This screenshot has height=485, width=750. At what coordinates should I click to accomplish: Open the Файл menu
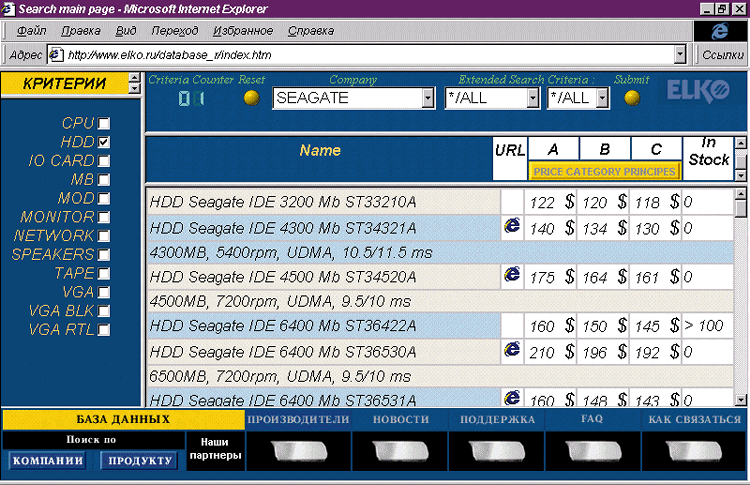32,31
